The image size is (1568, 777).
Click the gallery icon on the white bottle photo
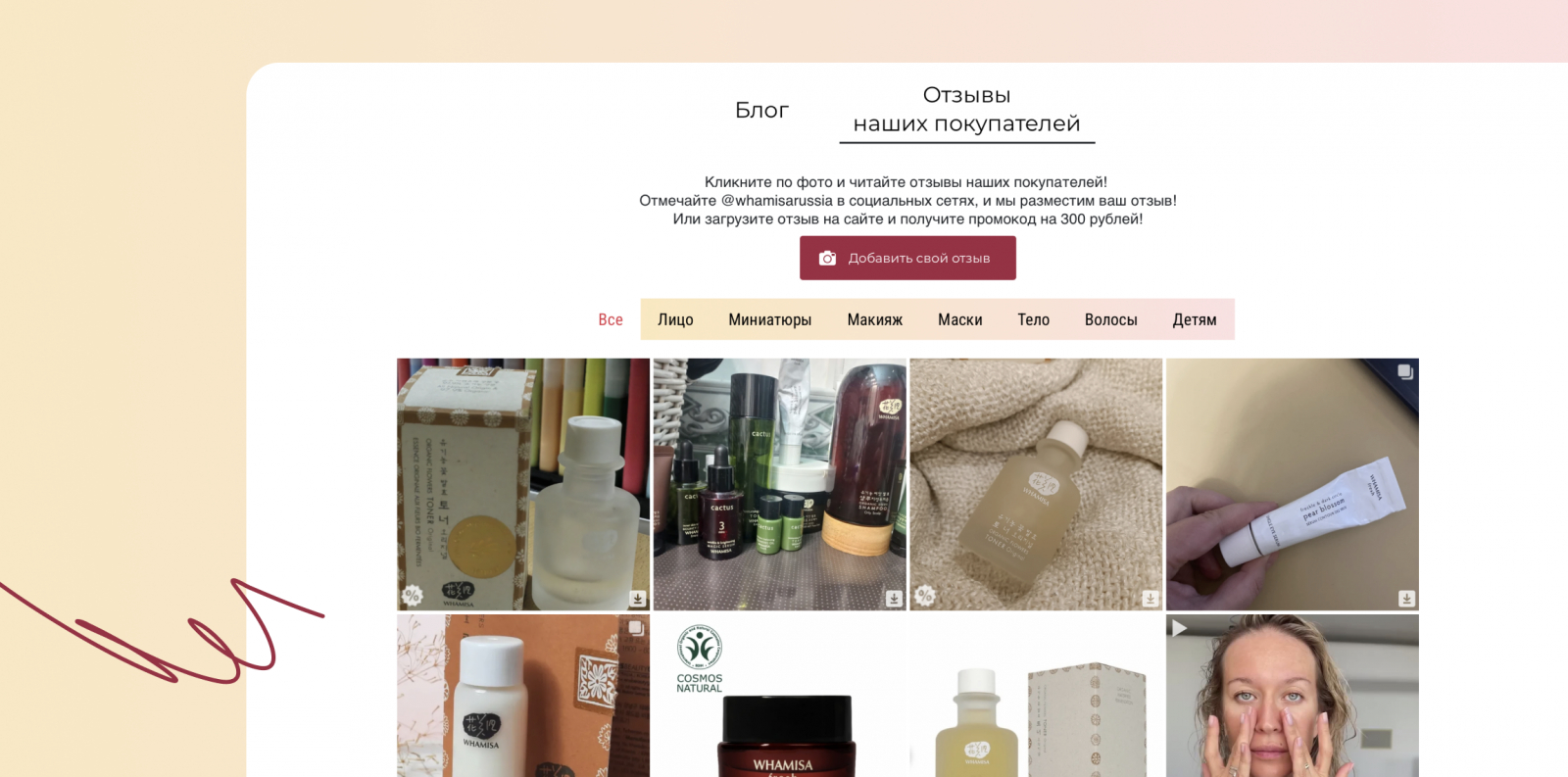point(636,627)
